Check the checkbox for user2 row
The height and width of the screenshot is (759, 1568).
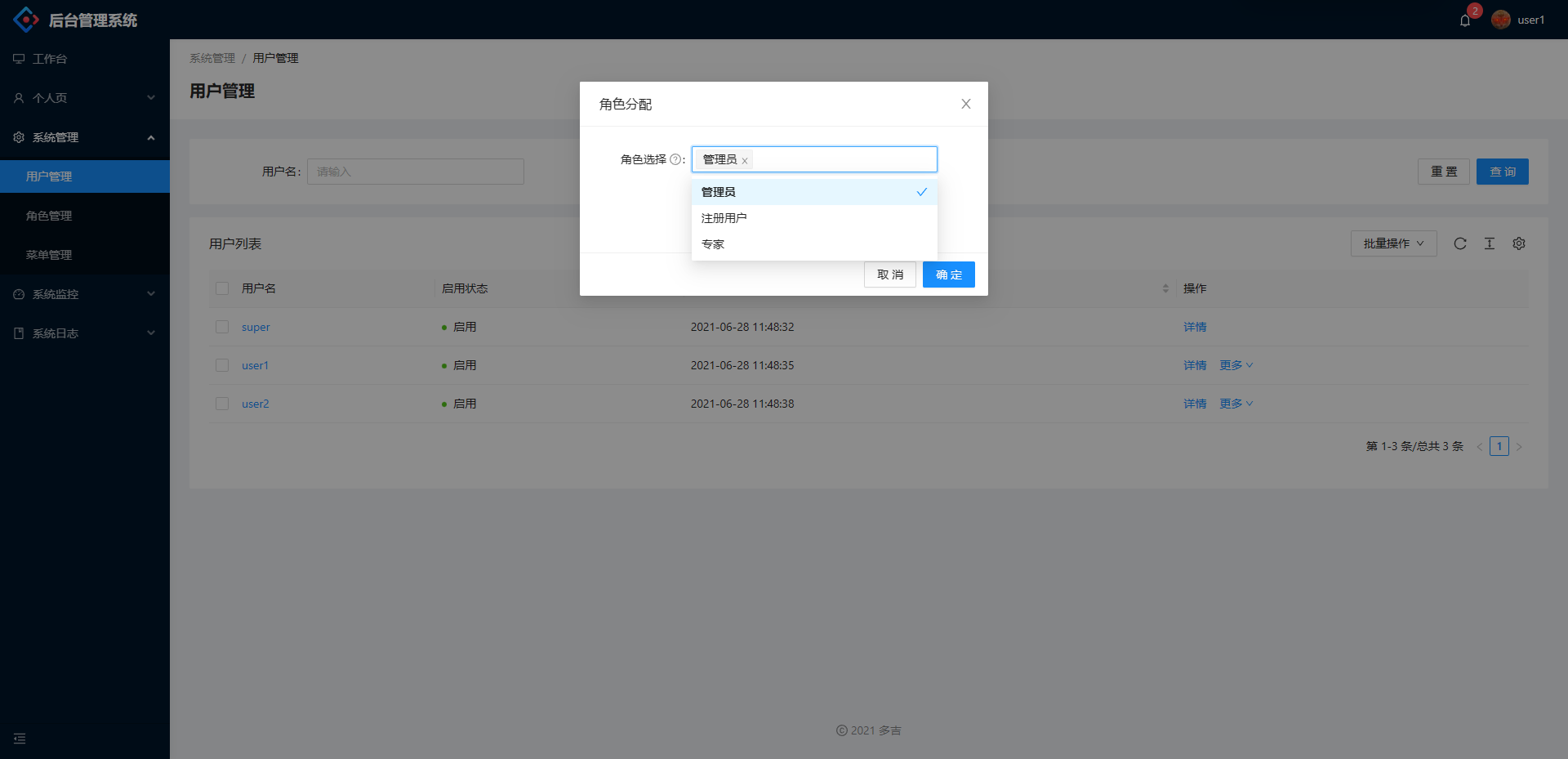221,403
